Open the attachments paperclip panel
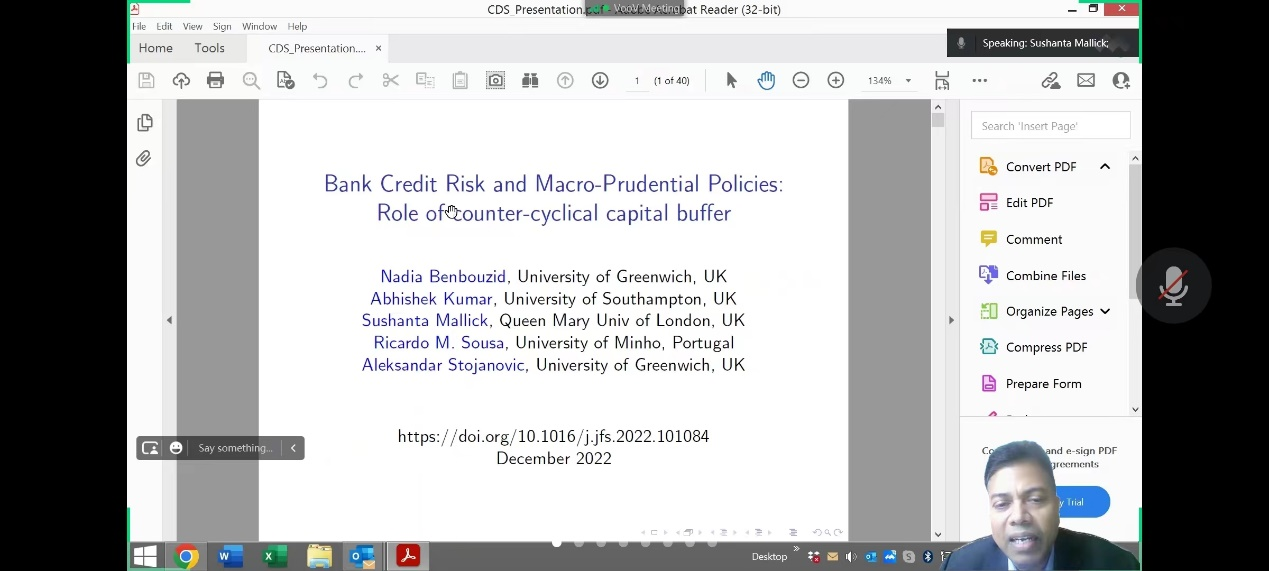This screenshot has width=1269, height=571. (145, 159)
